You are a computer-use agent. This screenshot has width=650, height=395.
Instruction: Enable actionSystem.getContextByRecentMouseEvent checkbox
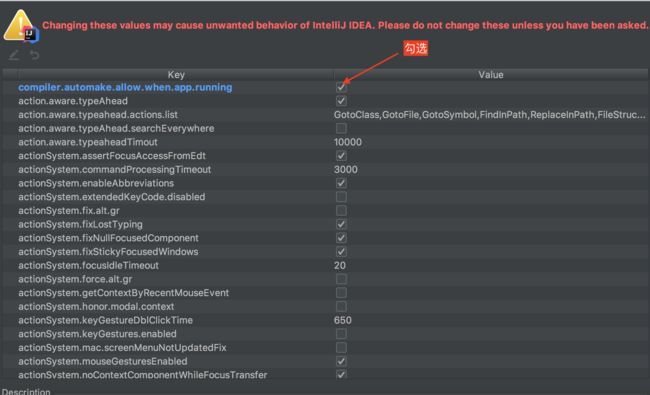pyautogui.click(x=341, y=292)
